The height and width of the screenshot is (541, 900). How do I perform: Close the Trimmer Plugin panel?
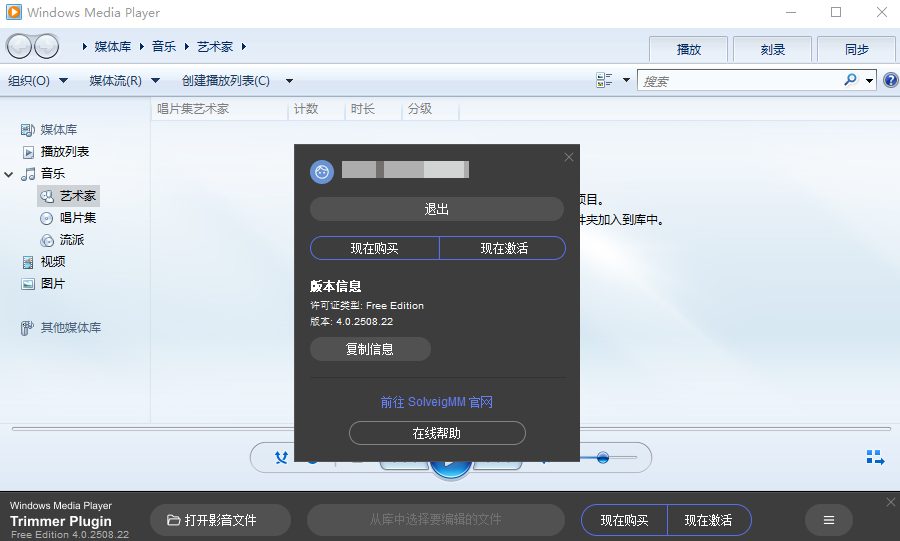891,502
